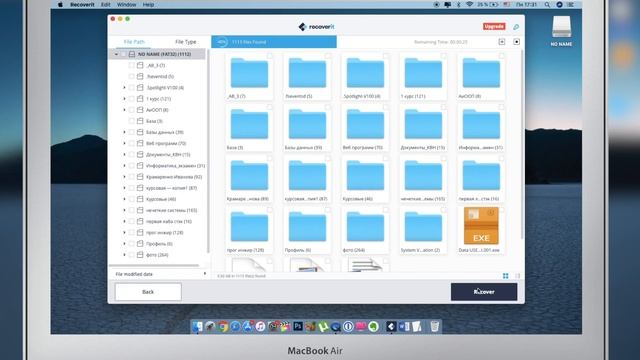Open the Веб программ (70) folder thumbnail
This screenshot has width=640, height=360.
[365, 125]
